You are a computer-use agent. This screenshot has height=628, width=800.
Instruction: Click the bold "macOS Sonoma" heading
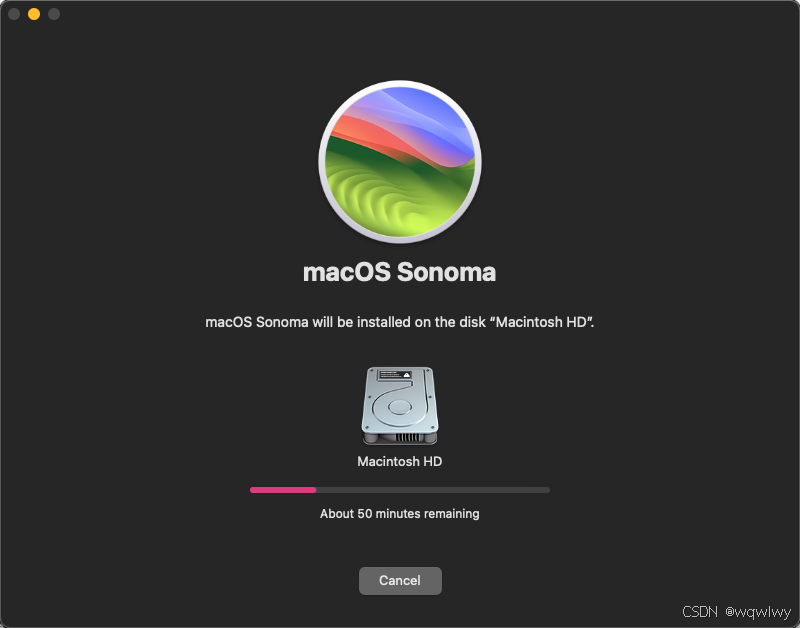pos(399,272)
